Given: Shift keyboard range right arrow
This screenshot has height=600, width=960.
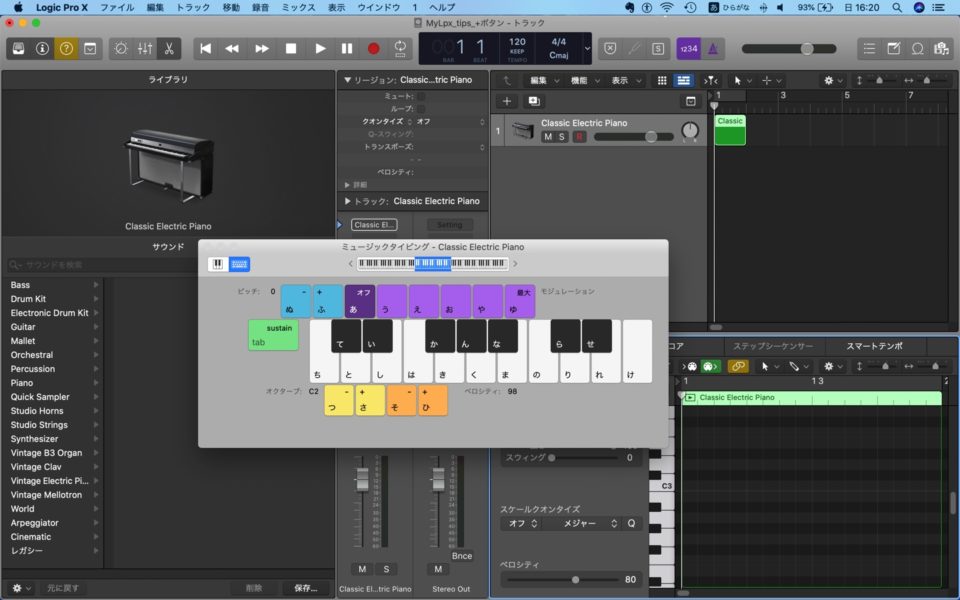Looking at the screenshot, I should pyautogui.click(x=515, y=264).
